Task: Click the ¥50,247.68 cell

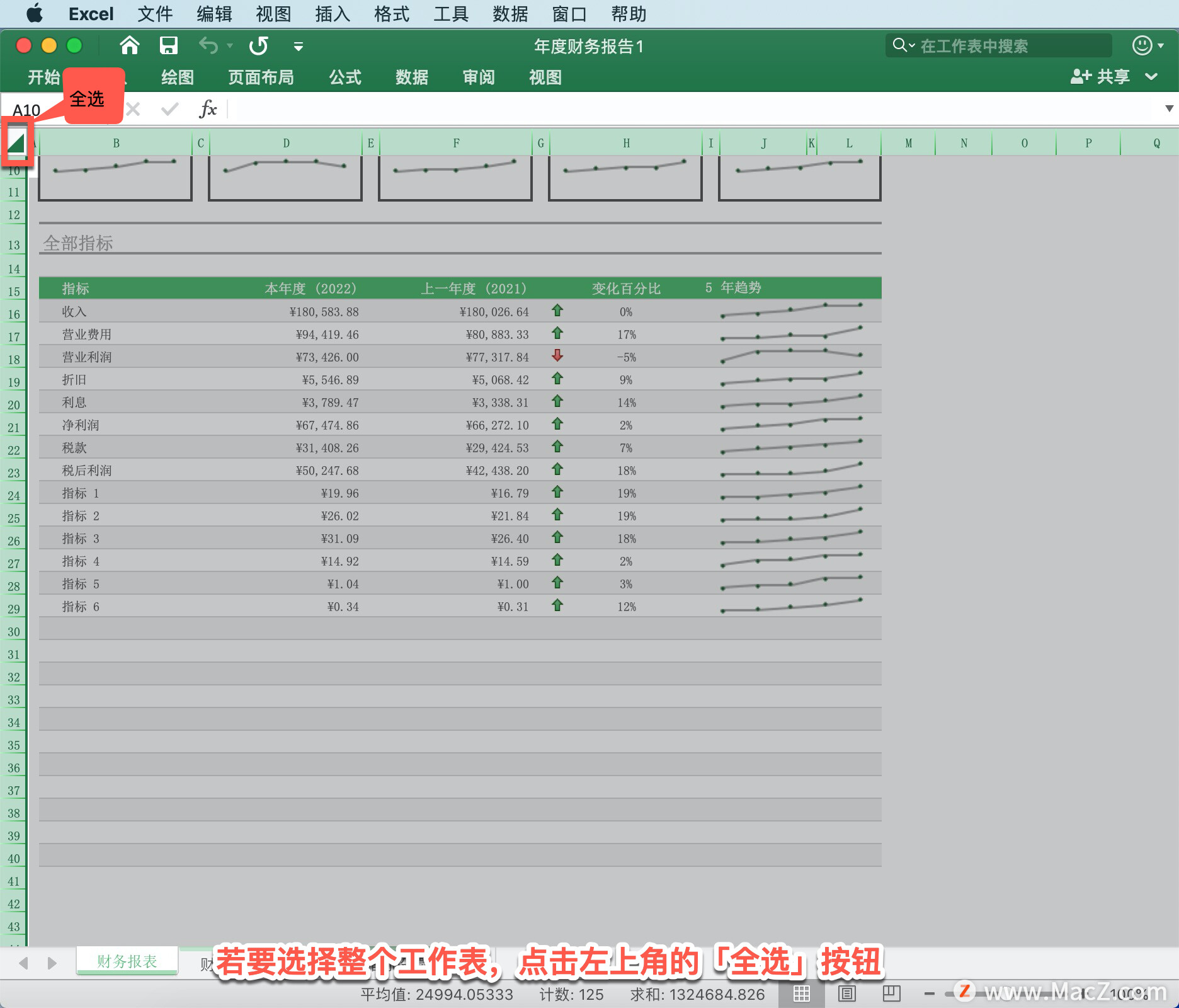Action: [327, 471]
